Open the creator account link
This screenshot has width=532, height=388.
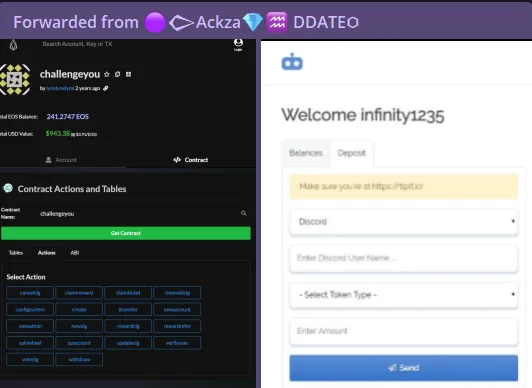coord(60,88)
